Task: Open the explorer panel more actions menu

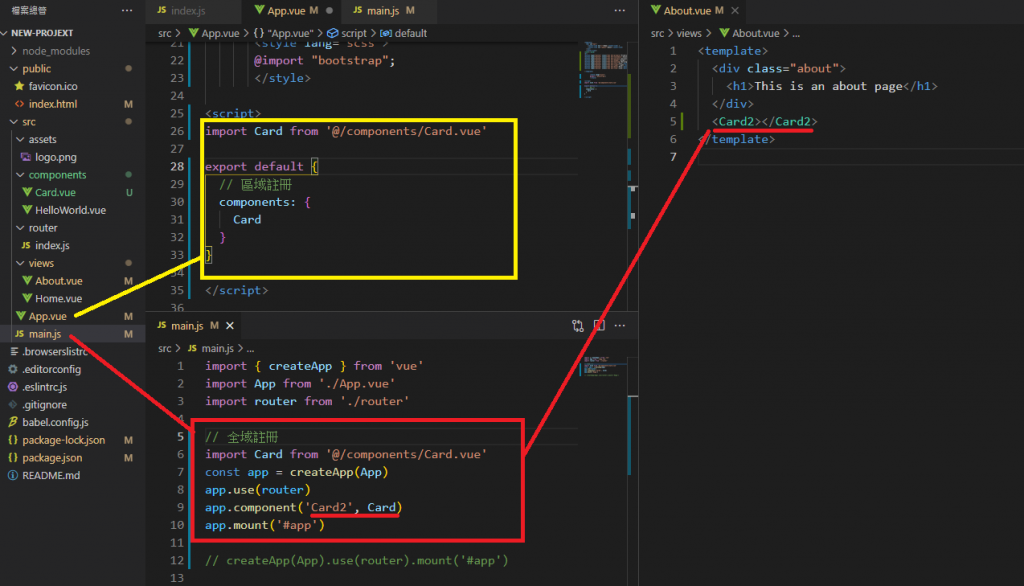Action: pos(127,10)
